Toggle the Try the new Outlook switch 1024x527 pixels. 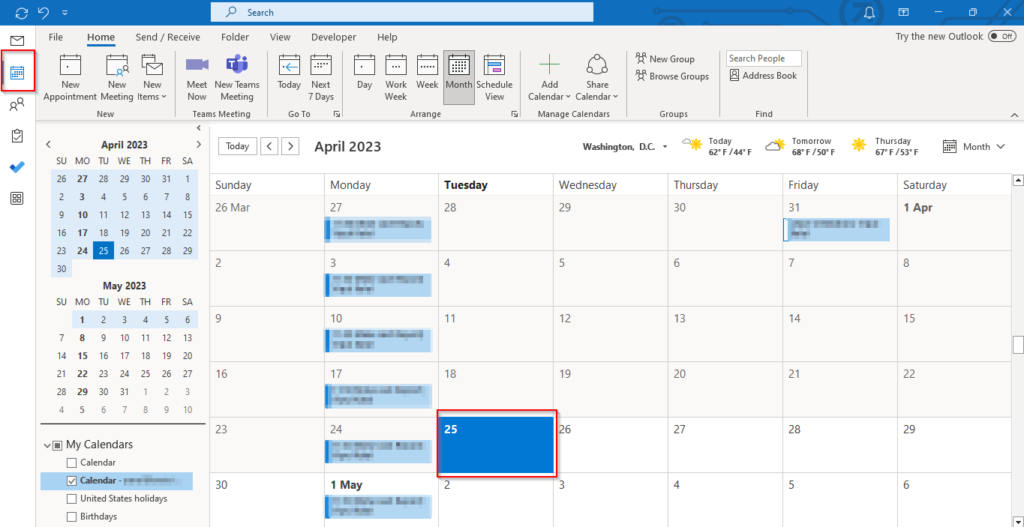tap(1002, 37)
